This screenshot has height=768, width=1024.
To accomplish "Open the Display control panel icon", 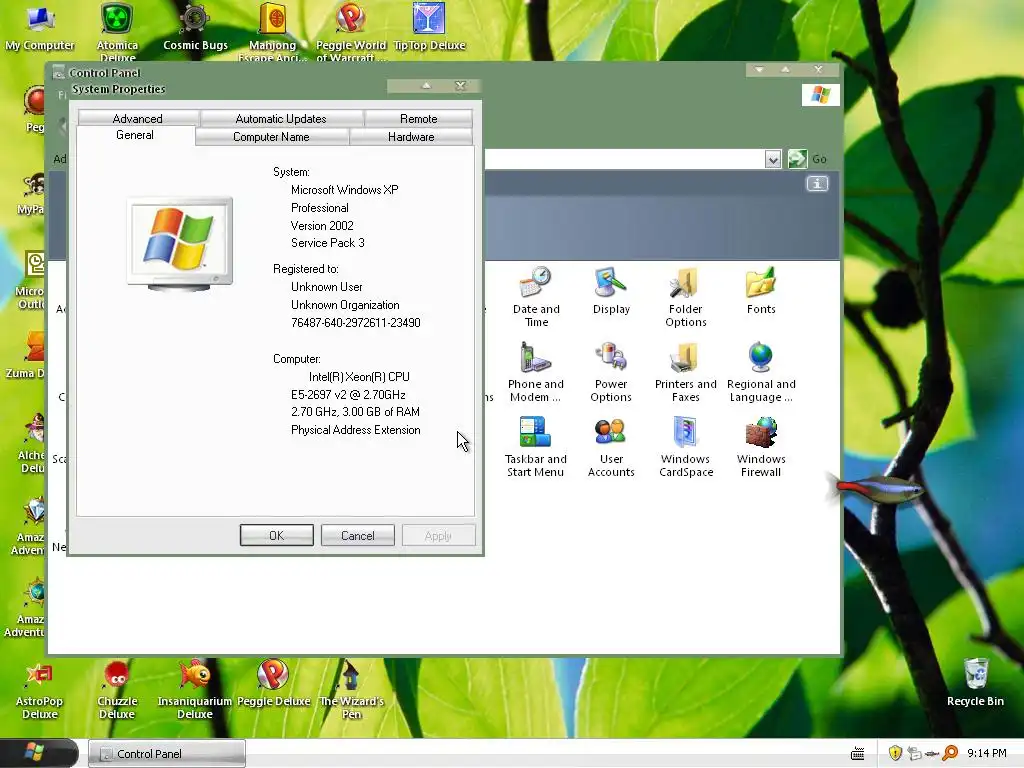I will point(611,291).
